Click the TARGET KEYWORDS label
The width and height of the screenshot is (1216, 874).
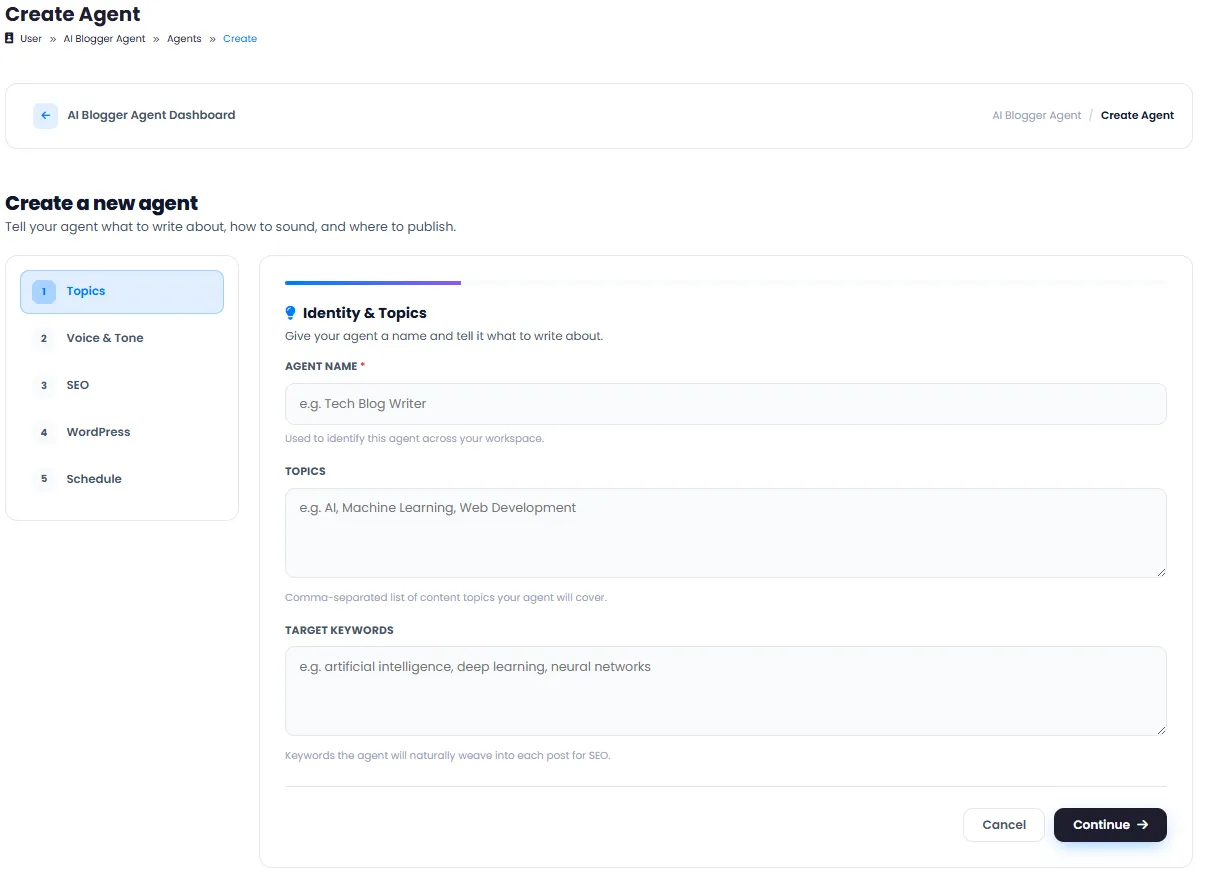[x=339, y=631]
